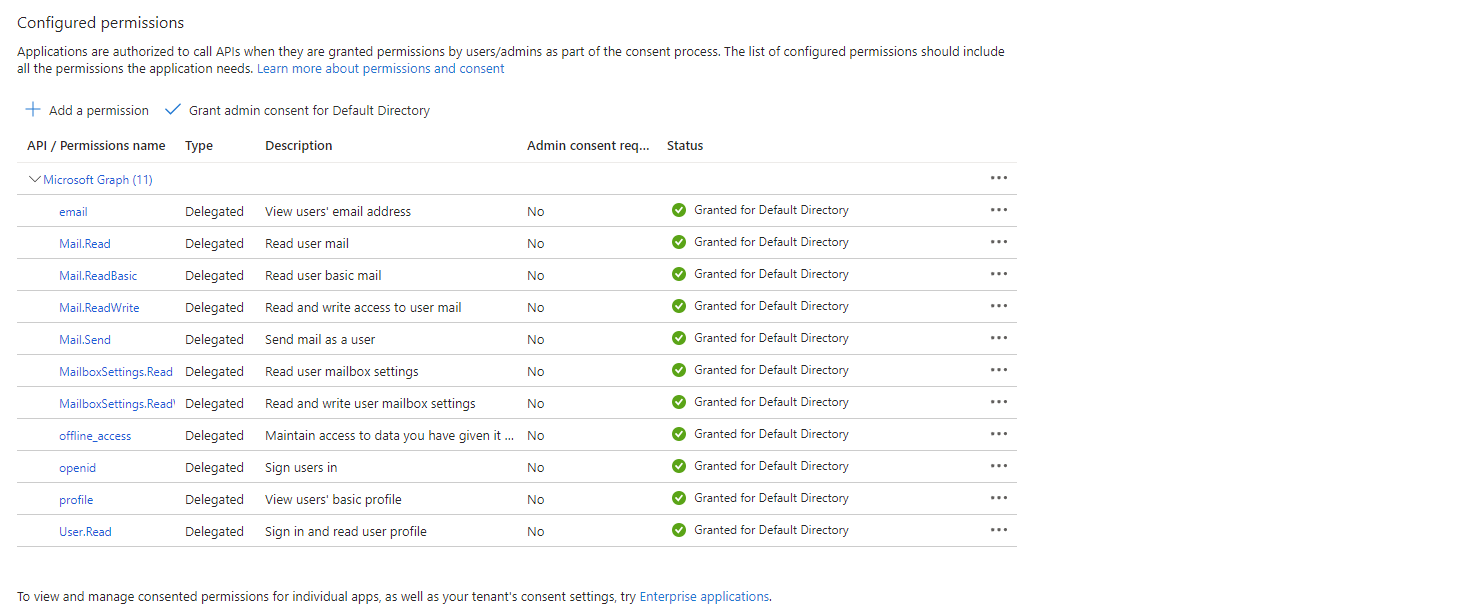Collapse the Microsoft Graph permissions group
Image resolution: width=1465 pixels, height=615 pixels.
[35, 180]
